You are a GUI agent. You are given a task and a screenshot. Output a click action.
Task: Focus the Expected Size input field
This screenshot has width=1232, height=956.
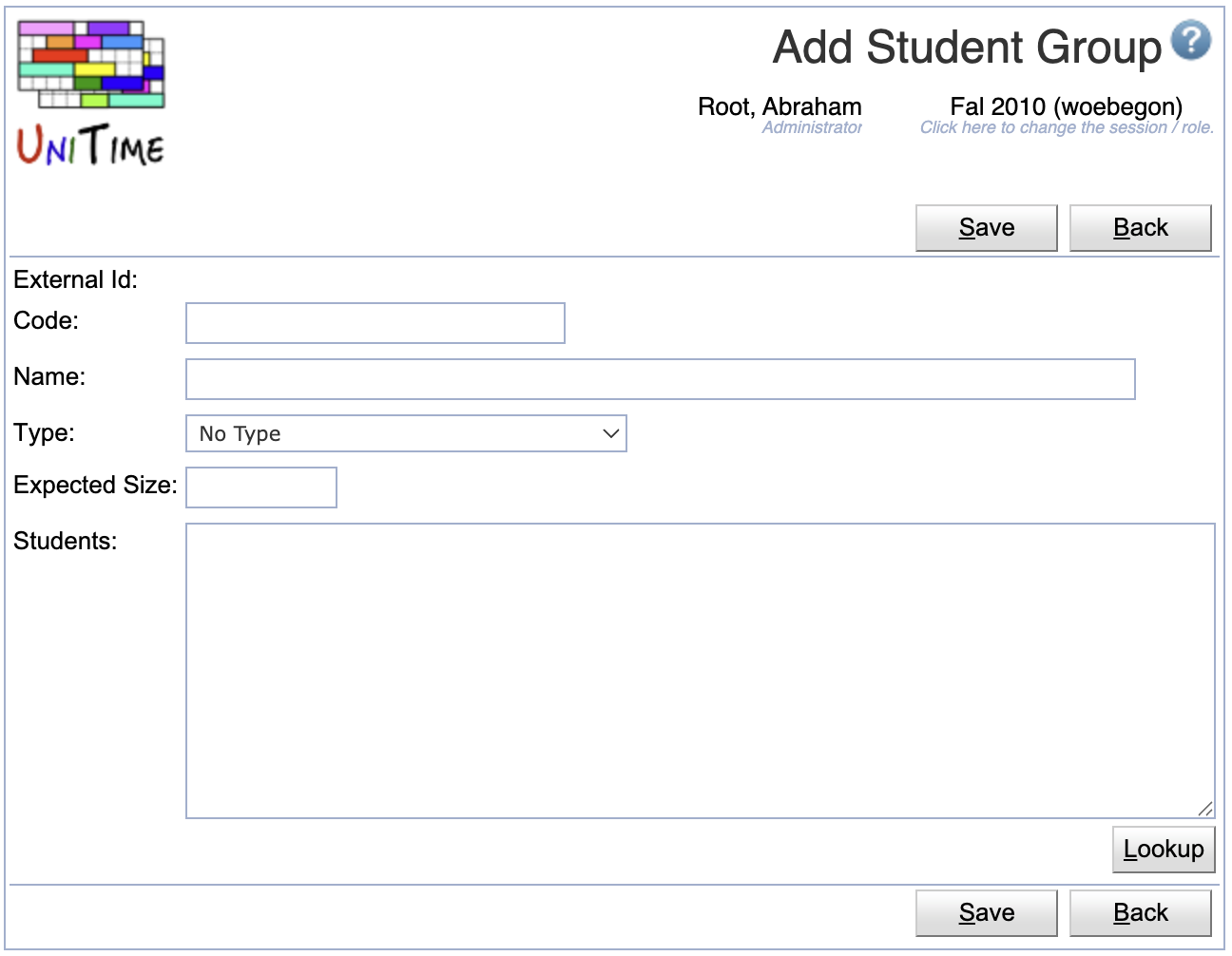click(x=260, y=488)
